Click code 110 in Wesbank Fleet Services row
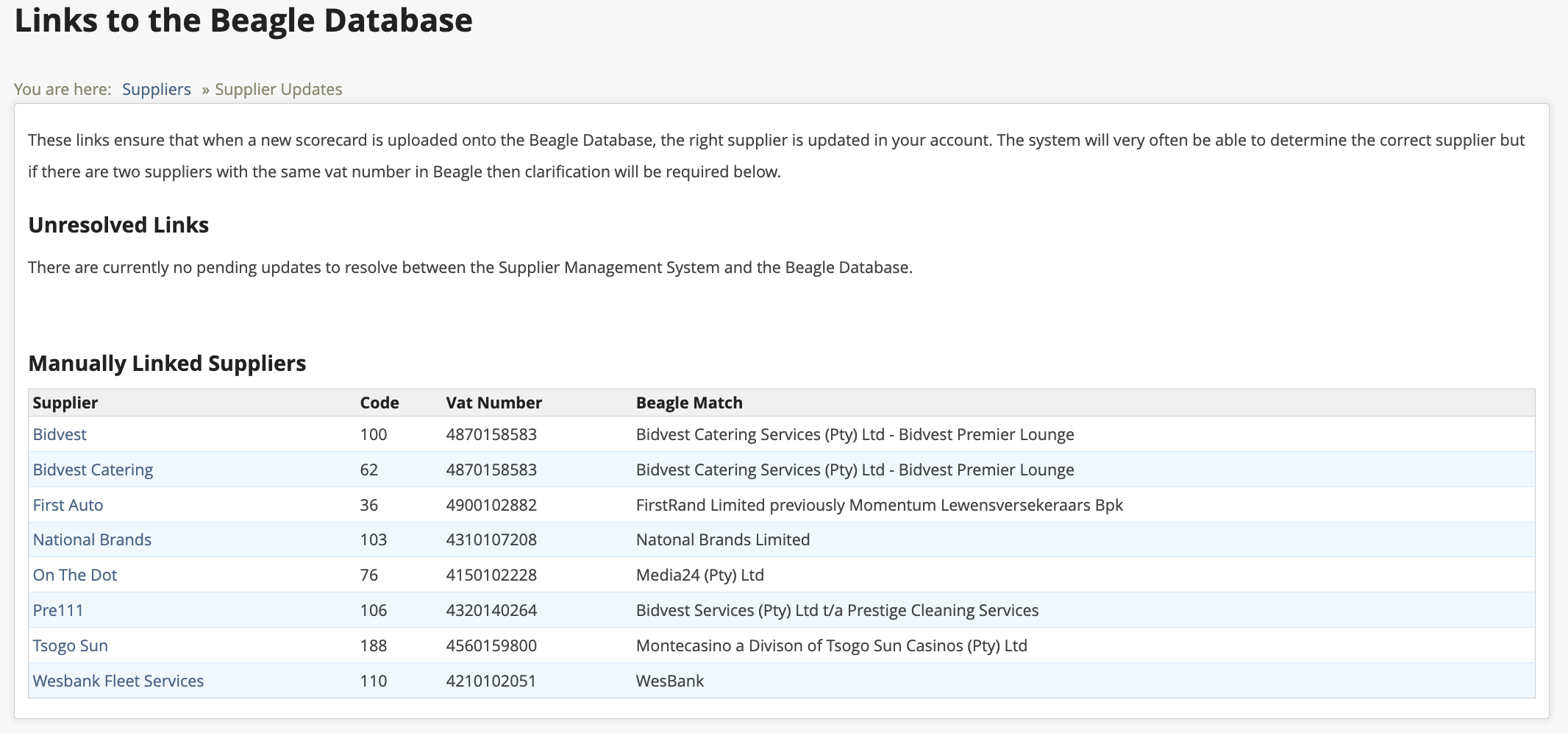 (374, 681)
